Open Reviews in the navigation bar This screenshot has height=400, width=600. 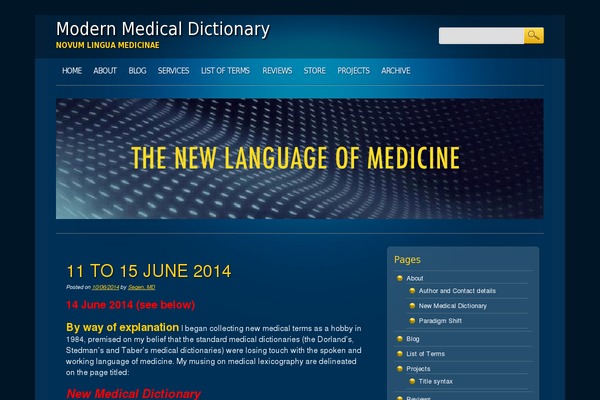(x=277, y=71)
